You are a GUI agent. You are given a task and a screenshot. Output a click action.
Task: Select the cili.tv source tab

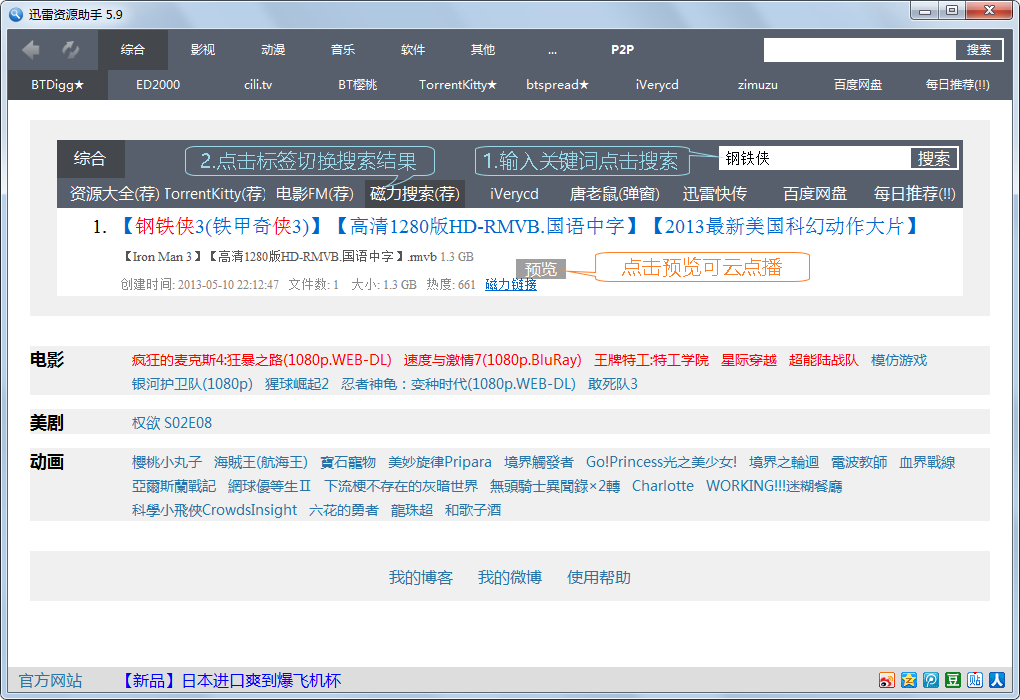258,85
